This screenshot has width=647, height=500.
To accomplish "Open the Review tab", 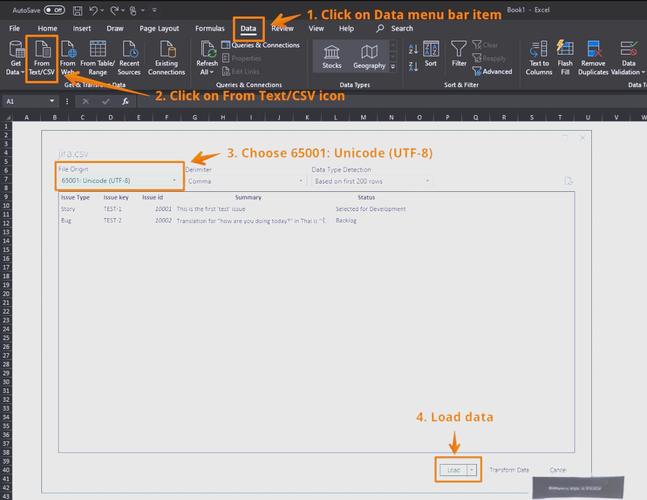I will click(283, 28).
